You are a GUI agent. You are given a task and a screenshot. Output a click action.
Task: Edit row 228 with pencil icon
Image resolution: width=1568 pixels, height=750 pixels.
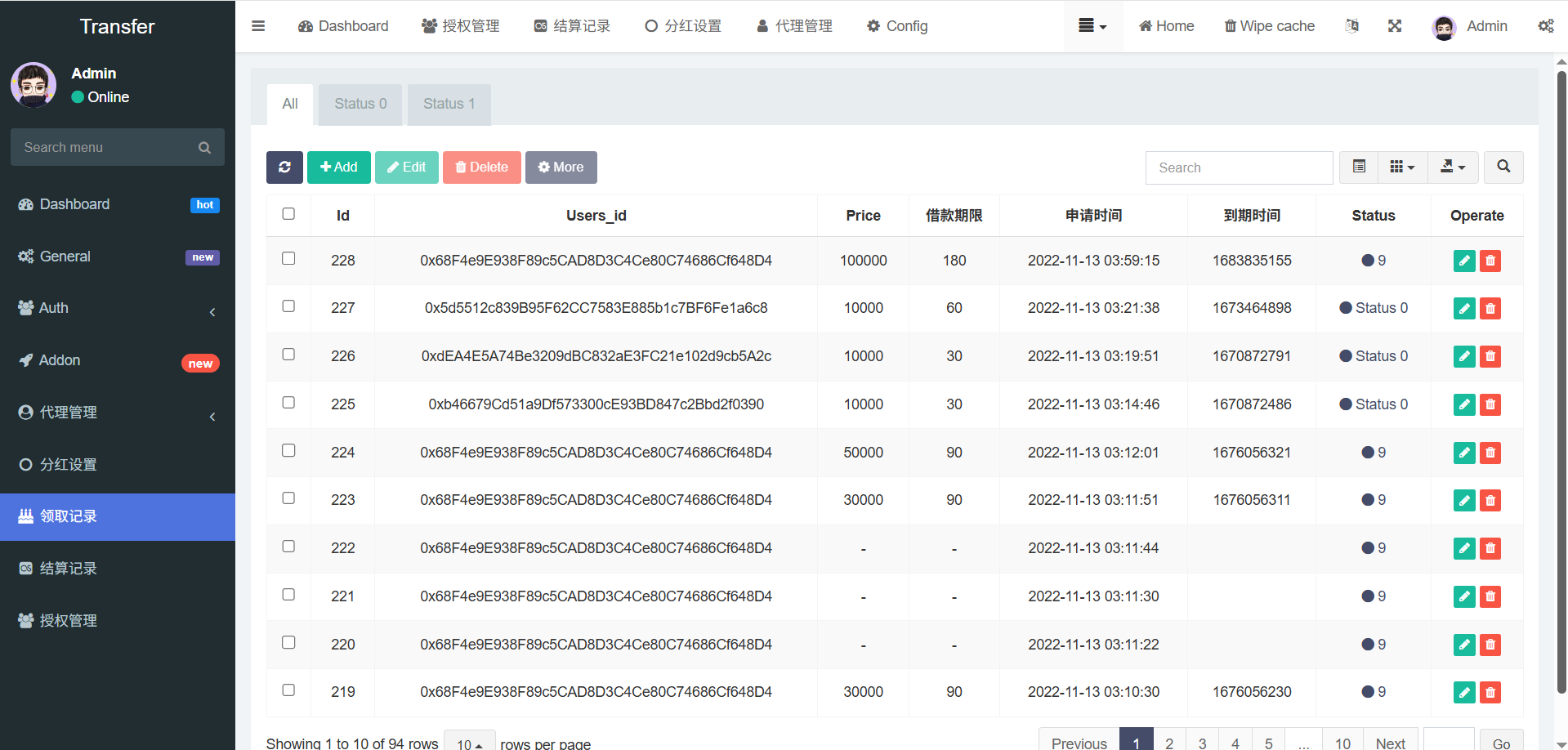(x=1464, y=261)
